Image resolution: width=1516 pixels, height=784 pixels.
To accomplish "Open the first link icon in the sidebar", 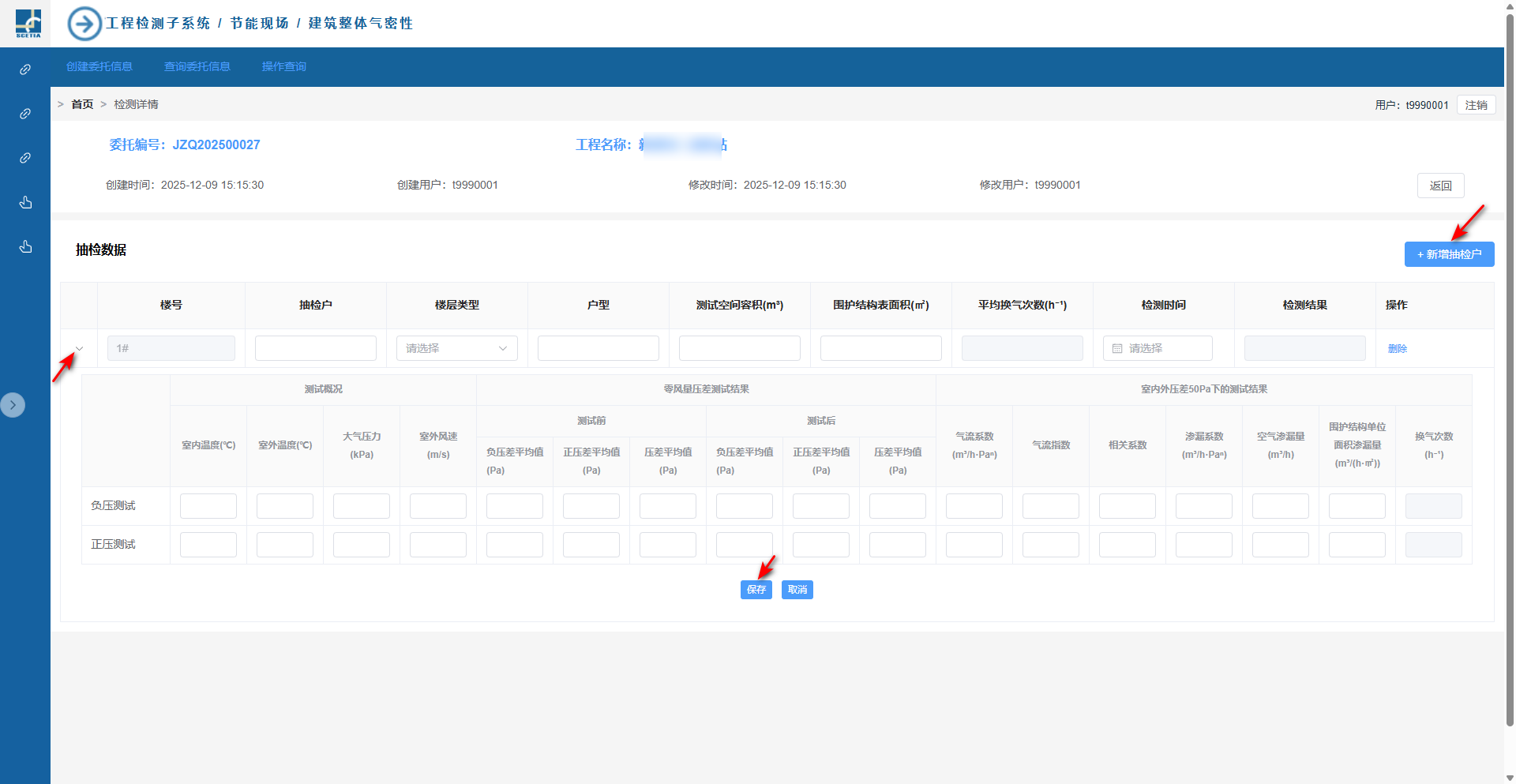I will 25,69.
